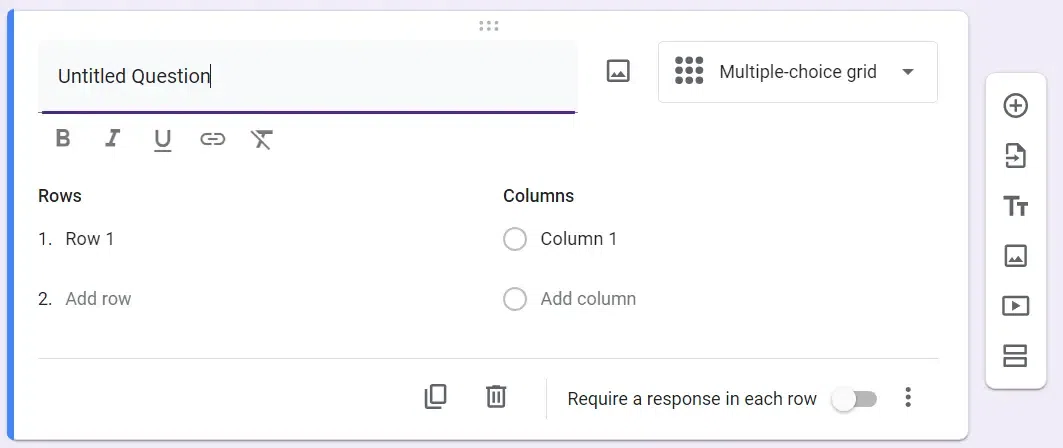Click Add row to create new row

pyautogui.click(x=98, y=299)
